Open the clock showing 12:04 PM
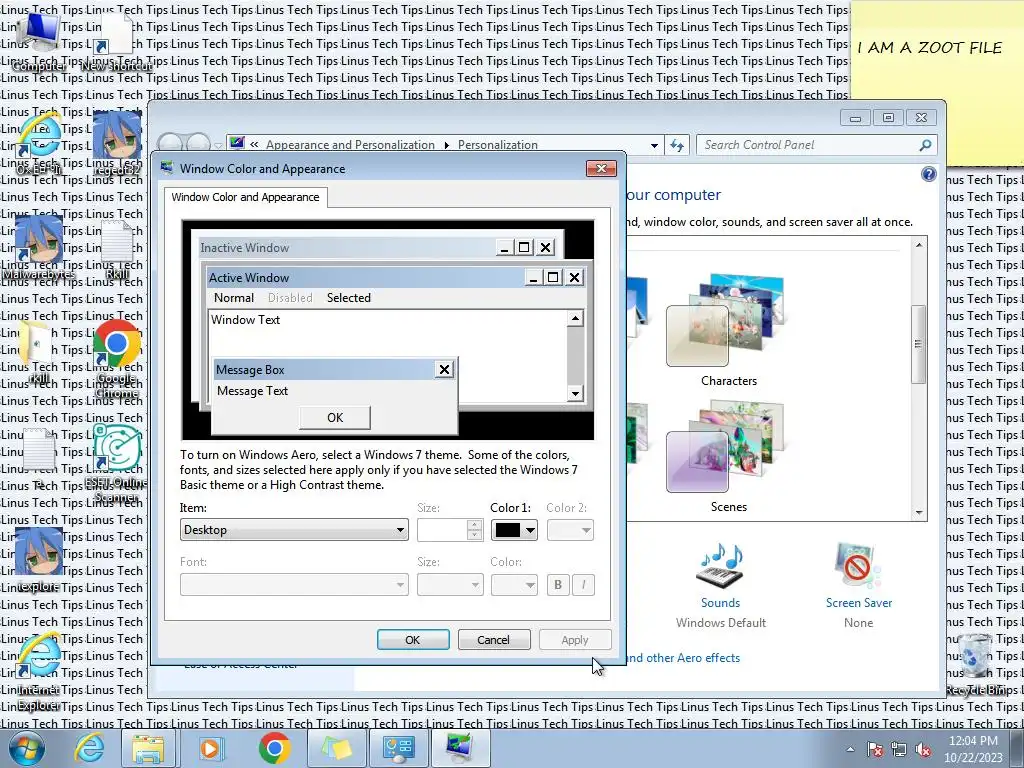The image size is (1024, 768). [973, 749]
